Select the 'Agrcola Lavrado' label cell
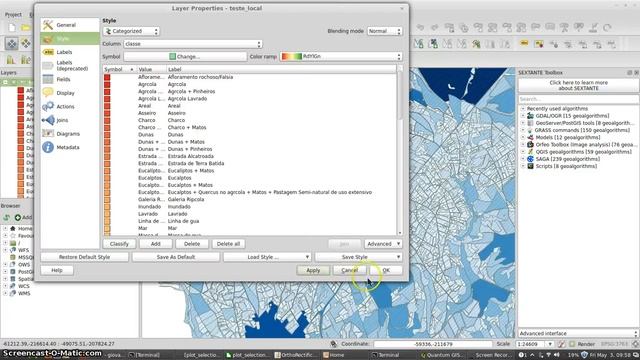Image resolution: width=640 pixels, height=360 pixels. 187,98
